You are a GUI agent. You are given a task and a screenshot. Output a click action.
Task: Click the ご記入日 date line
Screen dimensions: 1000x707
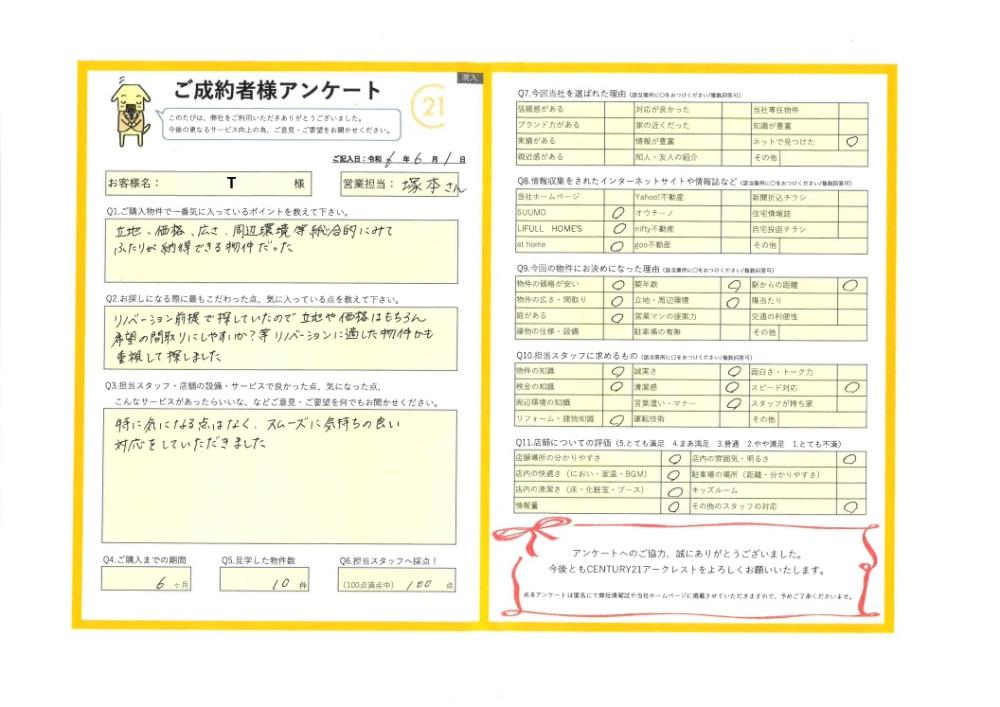[x=399, y=159]
